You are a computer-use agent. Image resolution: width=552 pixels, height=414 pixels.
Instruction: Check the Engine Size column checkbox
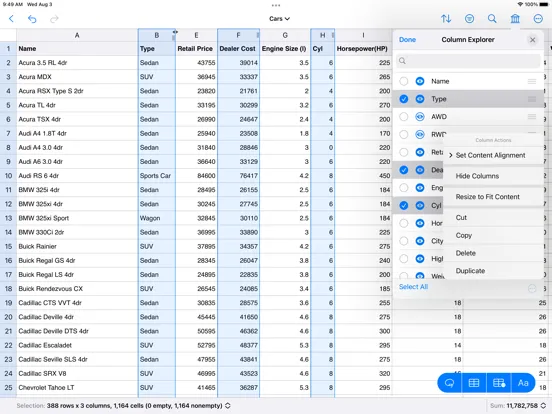(404, 188)
